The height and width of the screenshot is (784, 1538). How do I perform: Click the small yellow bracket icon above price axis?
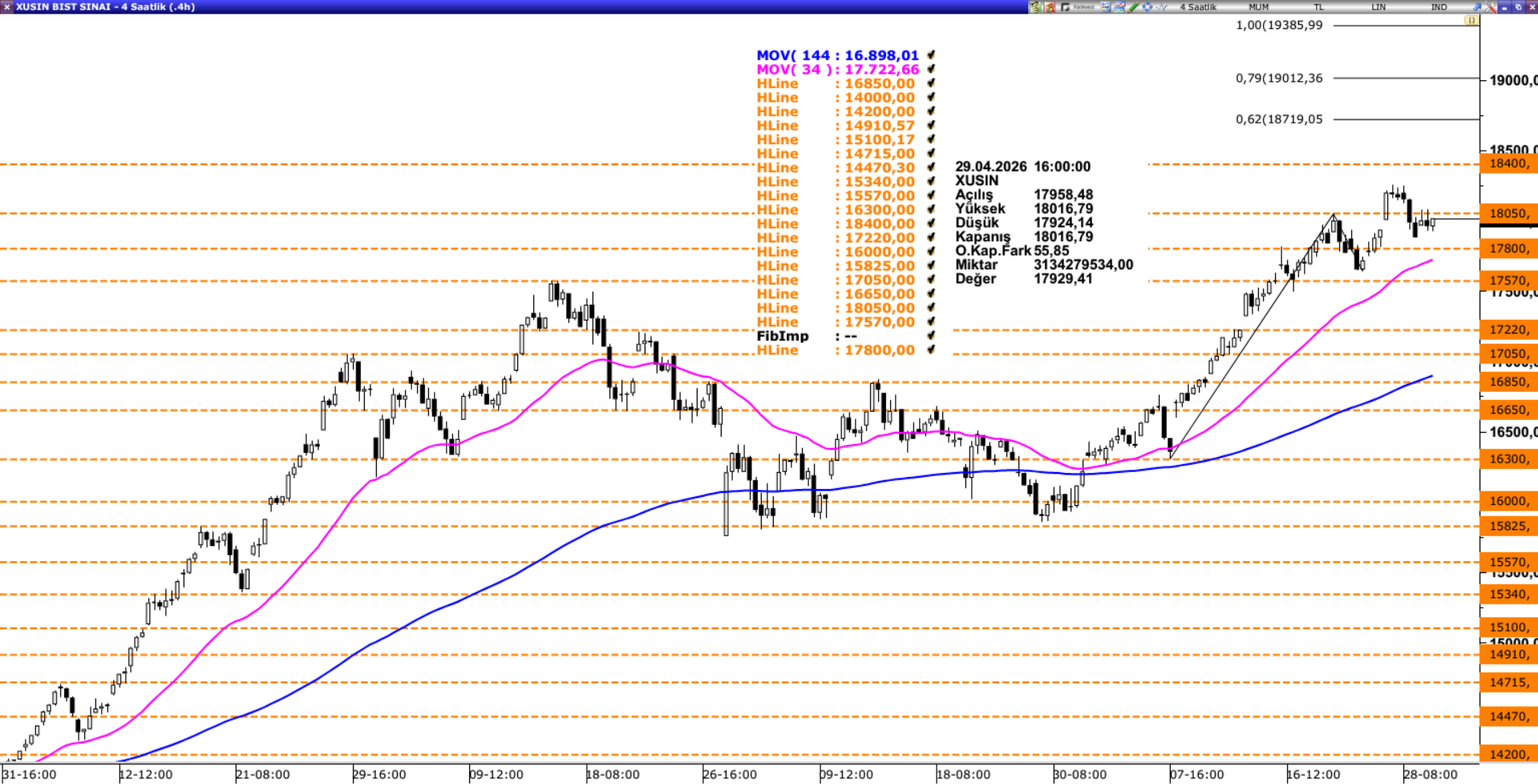(x=1471, y=21)
